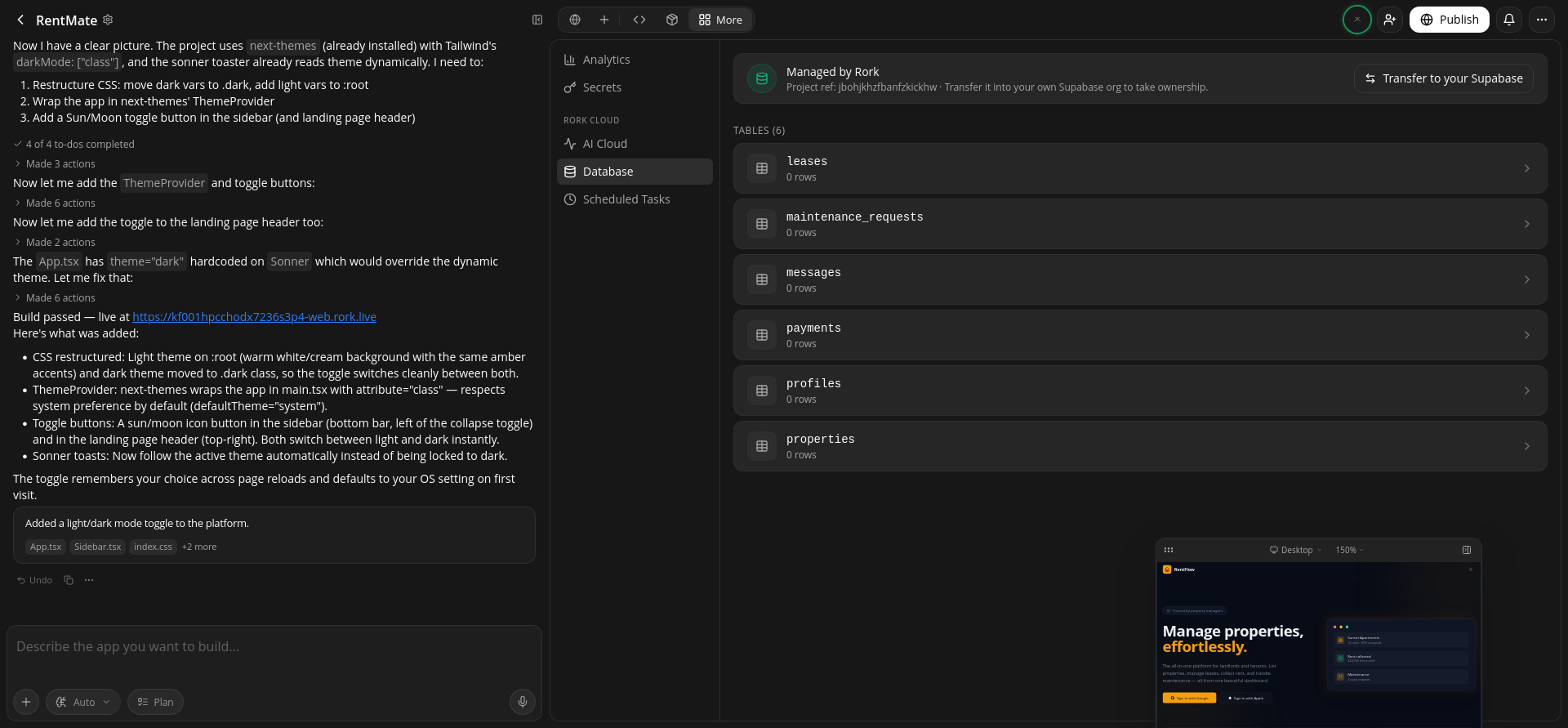Expand payments table chevron
This screenshot has width=1568, height=728.
1527,335
